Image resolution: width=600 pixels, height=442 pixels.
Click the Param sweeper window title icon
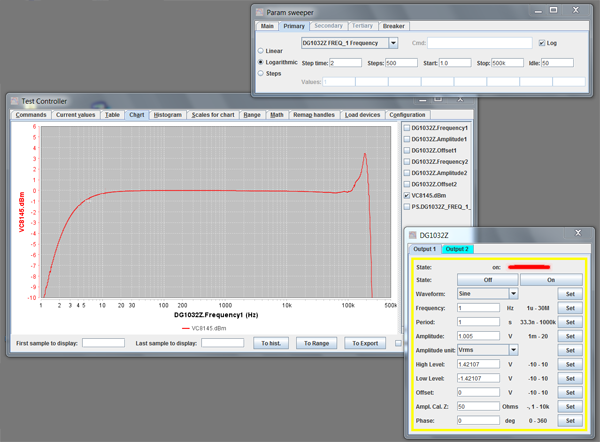pyautogui.click(x=260, y=12)
